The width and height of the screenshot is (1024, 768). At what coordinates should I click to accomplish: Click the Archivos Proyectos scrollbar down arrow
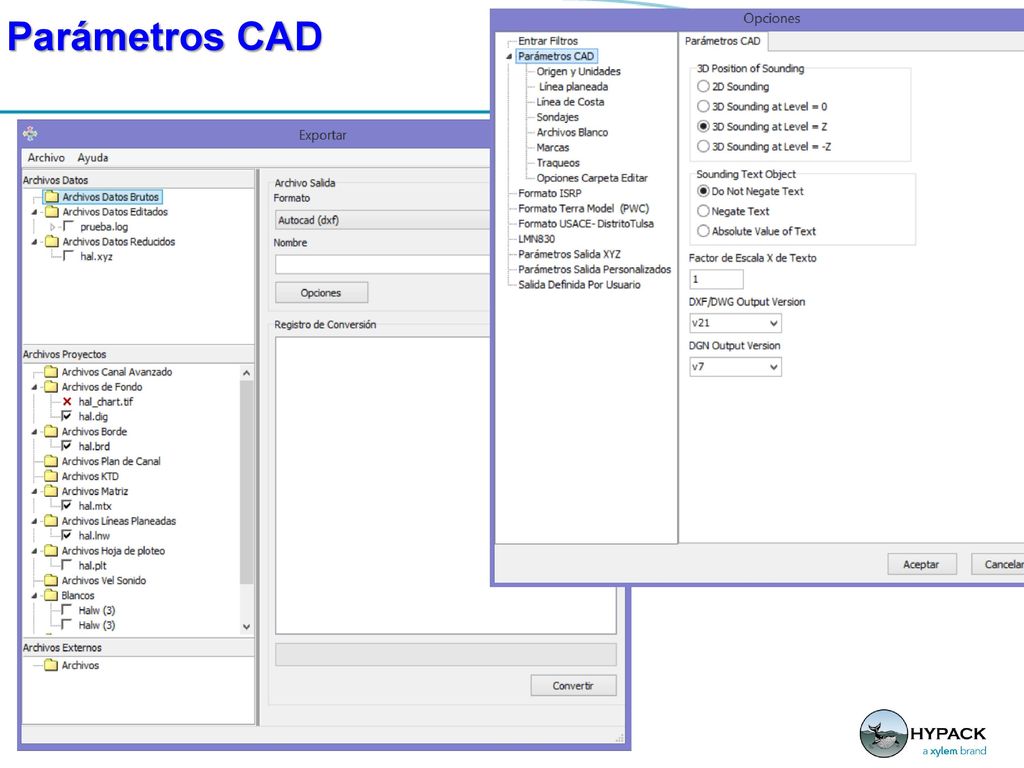(246, 627)
